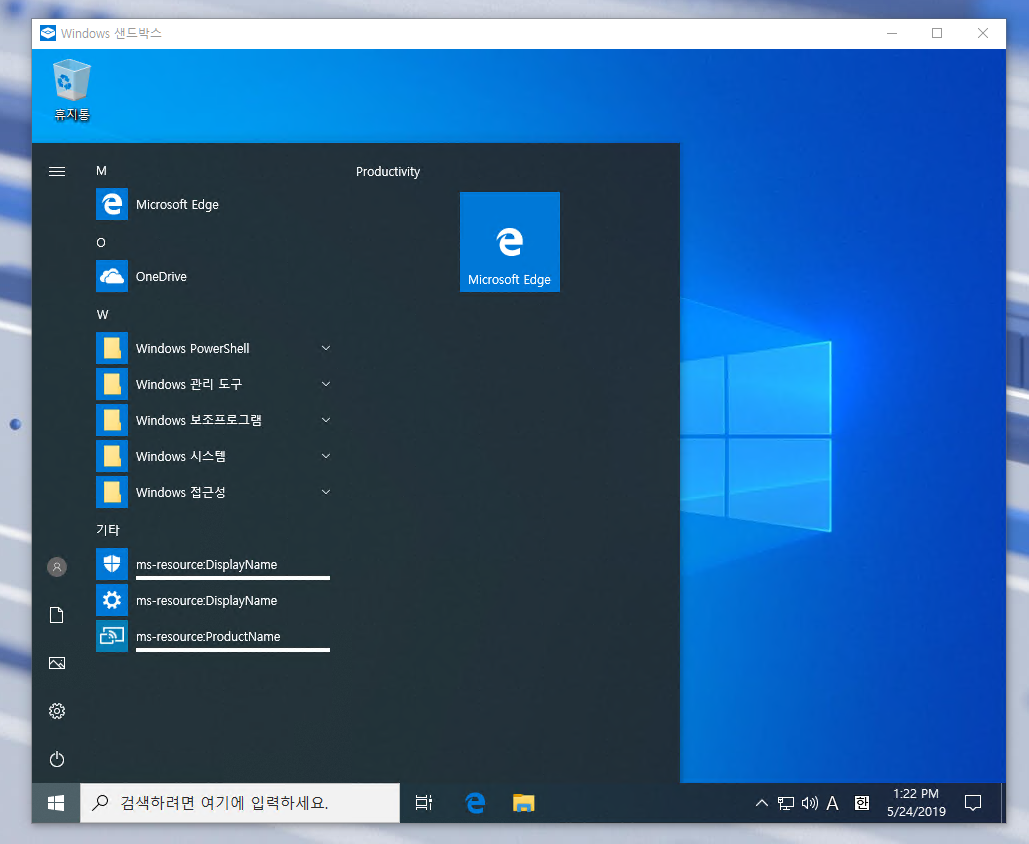Open the Recycle Bin (휴지통) desktop icon

tap(72, 90)
